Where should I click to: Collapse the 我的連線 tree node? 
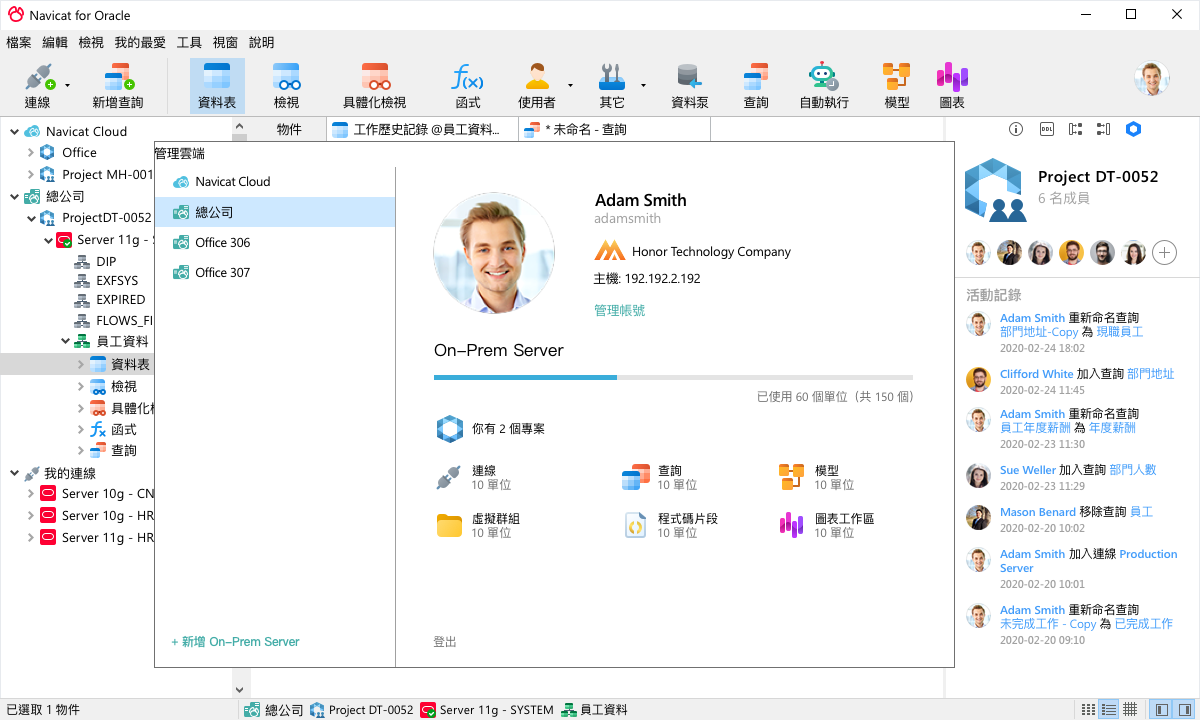tap(14, 473)
